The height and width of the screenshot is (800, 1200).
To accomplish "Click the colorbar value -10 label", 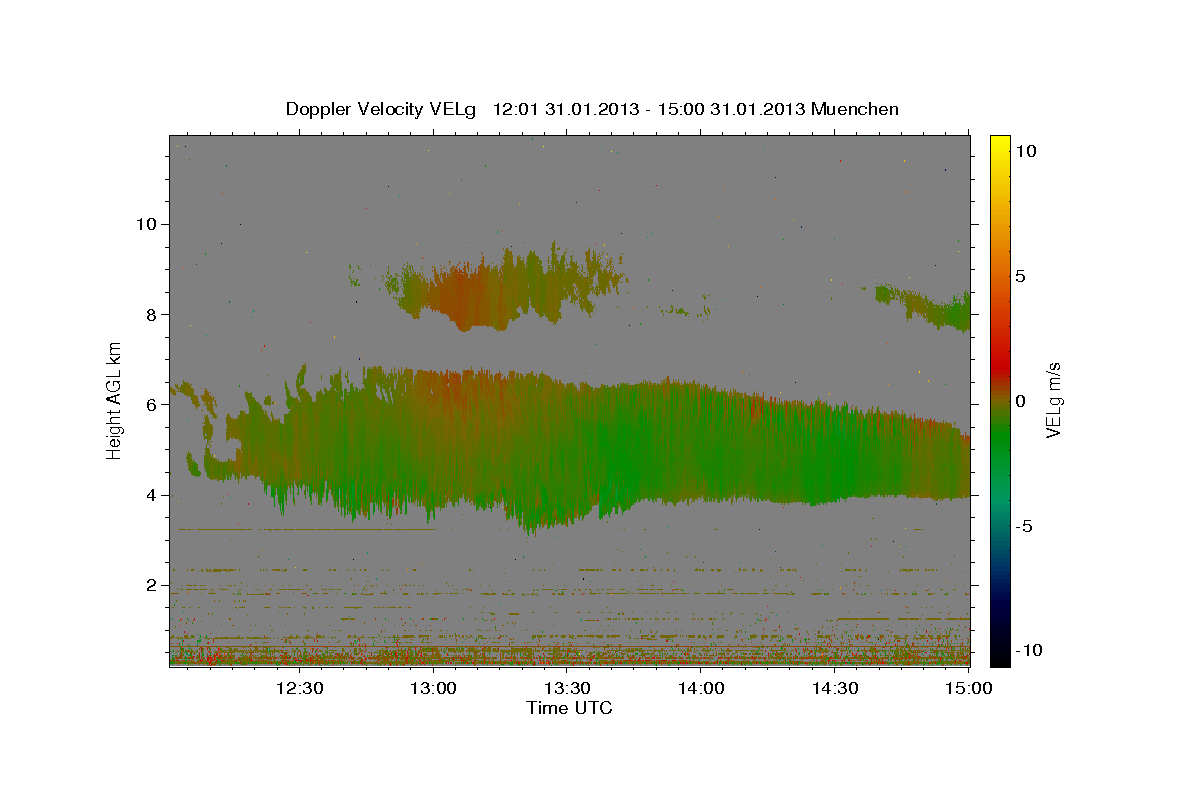I will point(1029,651).
